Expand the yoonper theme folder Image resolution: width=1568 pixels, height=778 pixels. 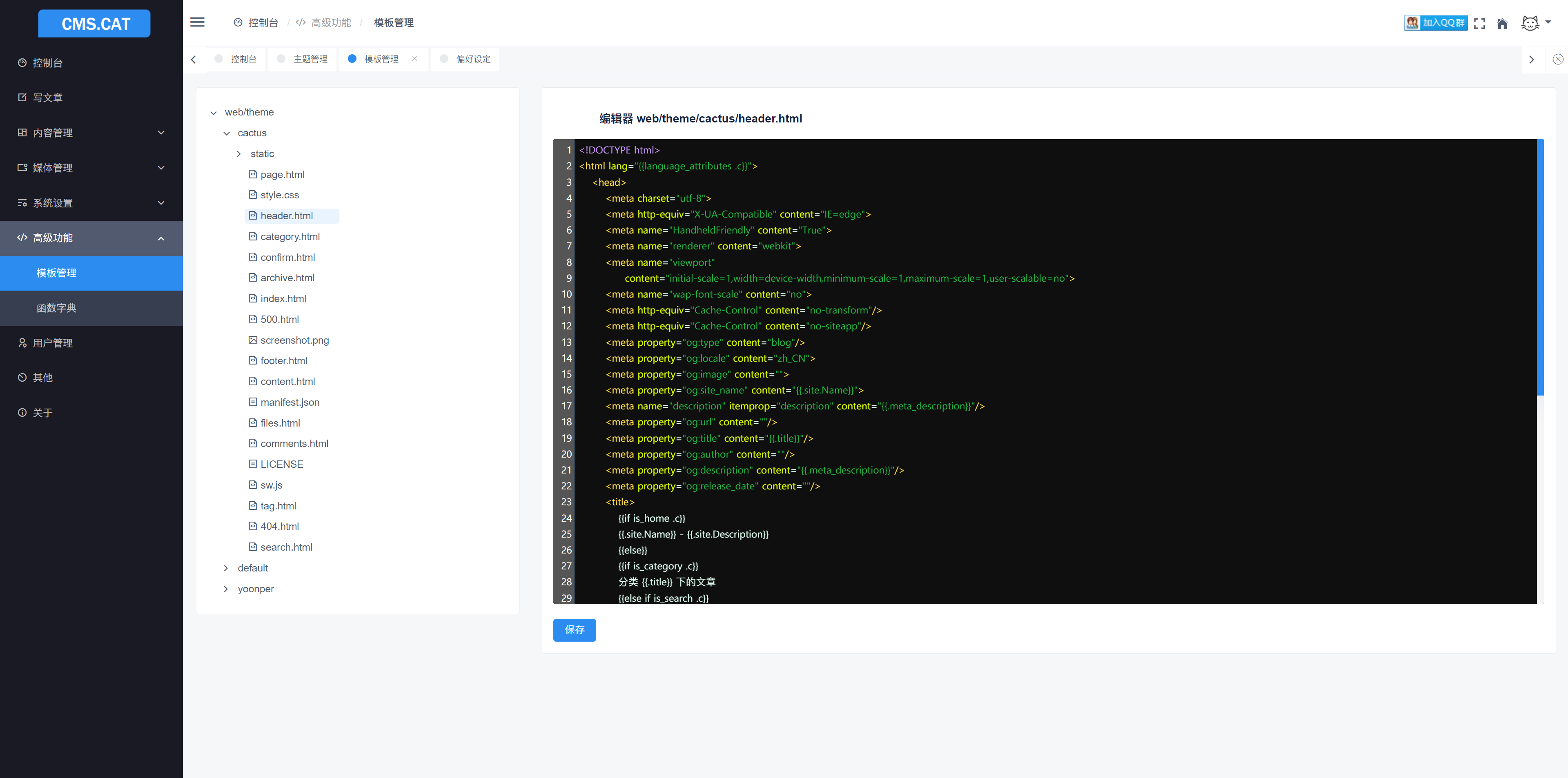(x=227, y=589)
